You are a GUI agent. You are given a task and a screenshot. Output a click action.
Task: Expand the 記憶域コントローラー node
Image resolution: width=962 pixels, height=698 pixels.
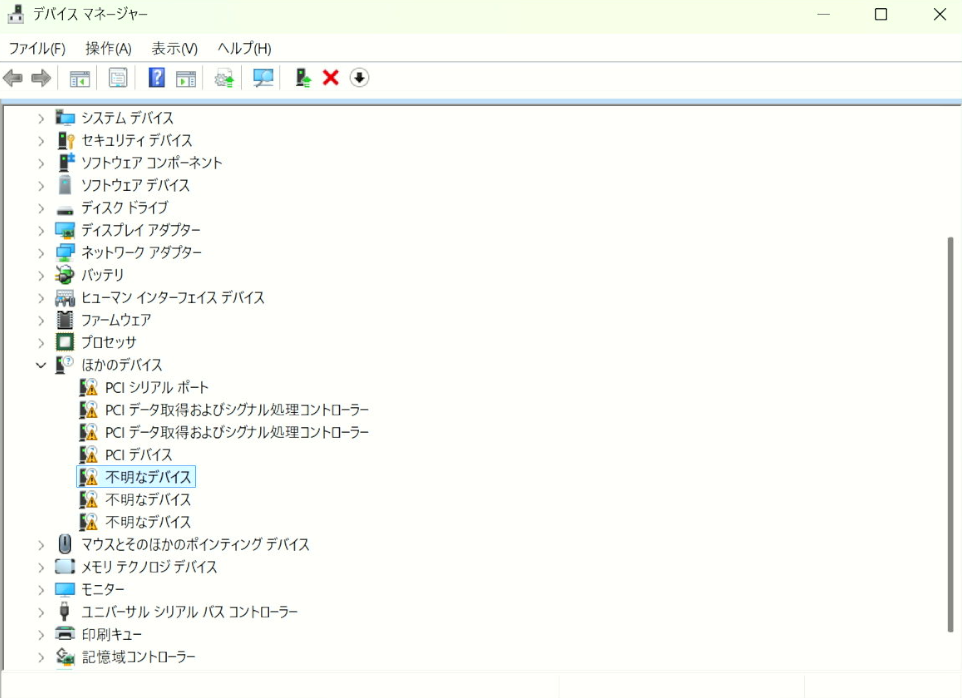pyautogui.click(x=40, y=657)
